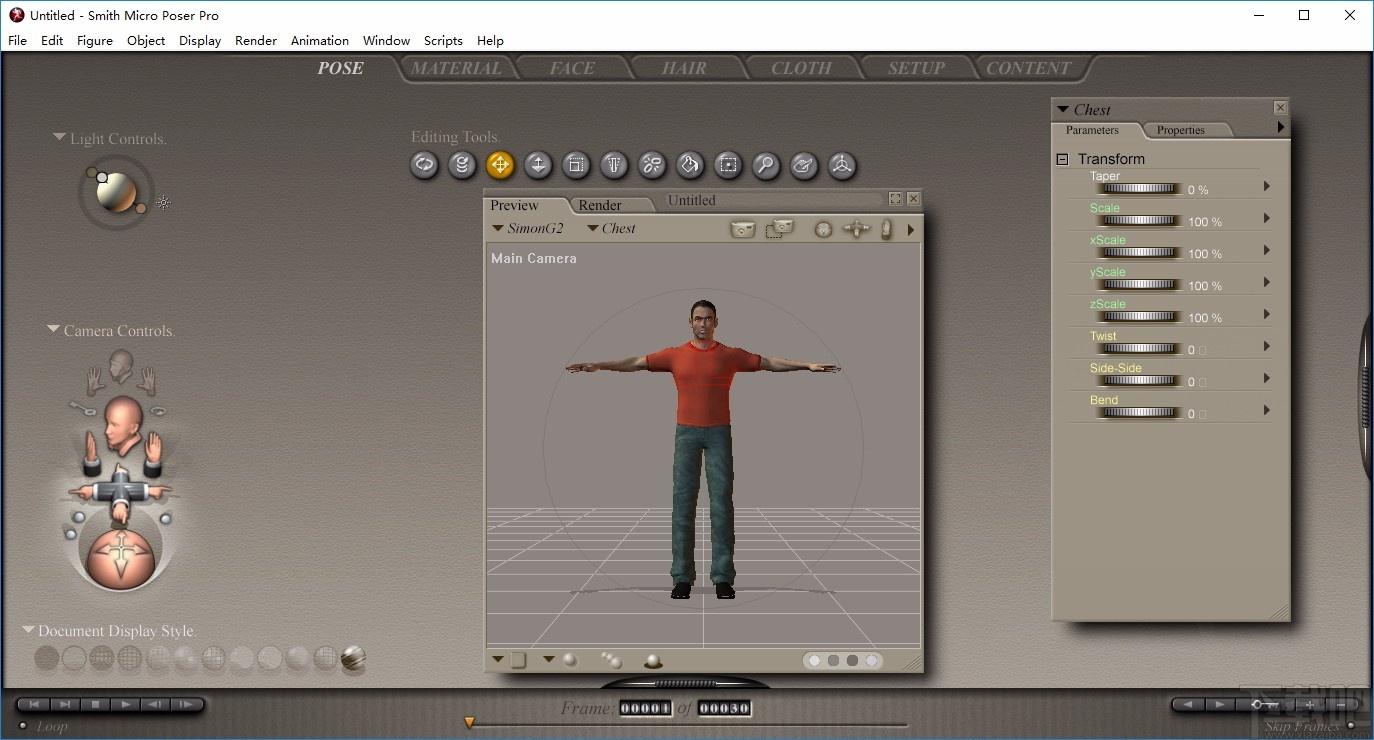Open the Scripts menu
Screen dimensions: 1374x740
[x=443, y=40]
